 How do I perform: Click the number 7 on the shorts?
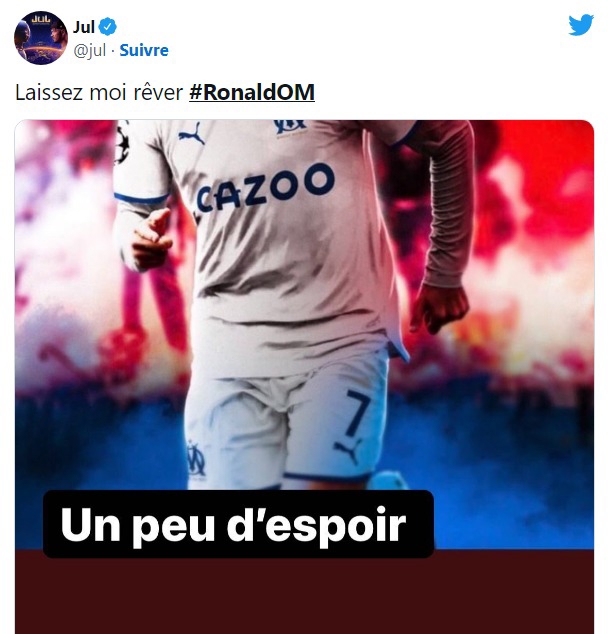tap(357, 413)
